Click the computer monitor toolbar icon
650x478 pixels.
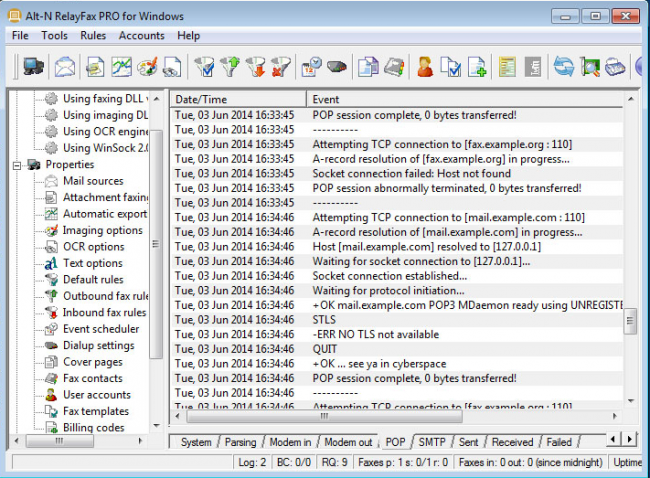33,67
